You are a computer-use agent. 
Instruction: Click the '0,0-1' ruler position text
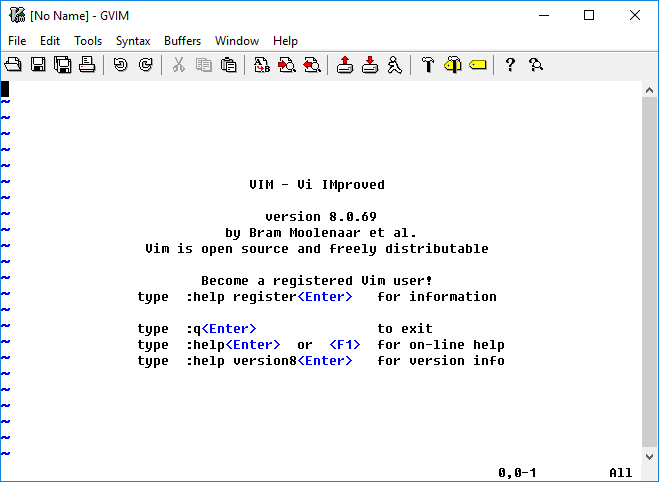517,473
